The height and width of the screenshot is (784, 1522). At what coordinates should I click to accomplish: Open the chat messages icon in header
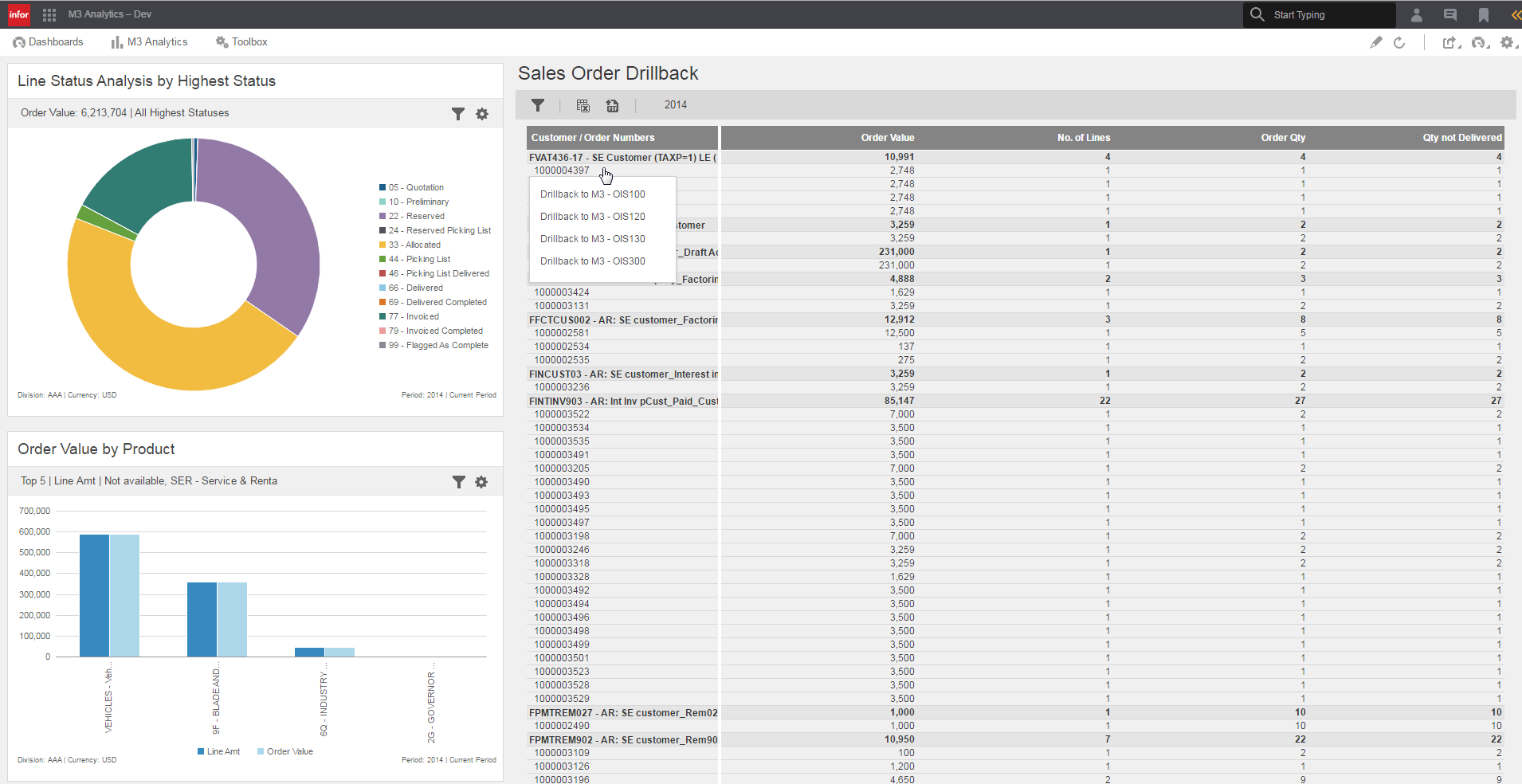(x=1450, y=14)
